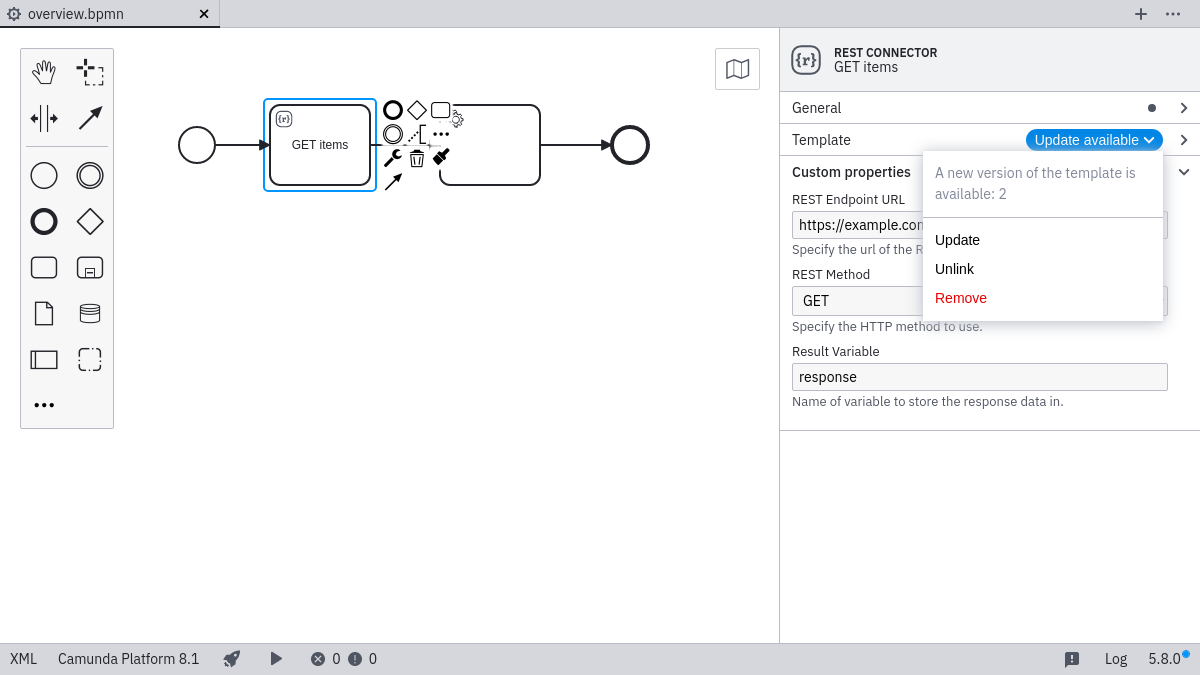This screenshot has width=1200, height=675.
Task: Select the lasso tool
Action: 90,72
